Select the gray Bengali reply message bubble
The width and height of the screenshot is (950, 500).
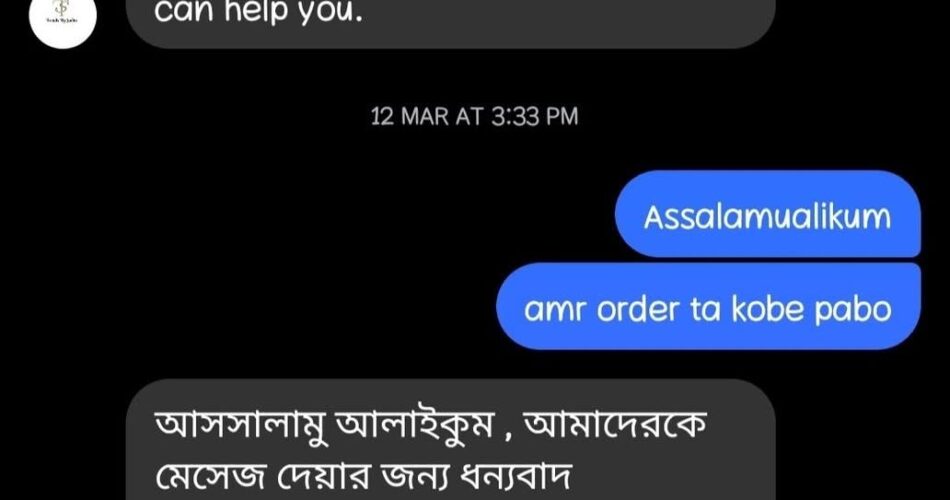point(451,440)
